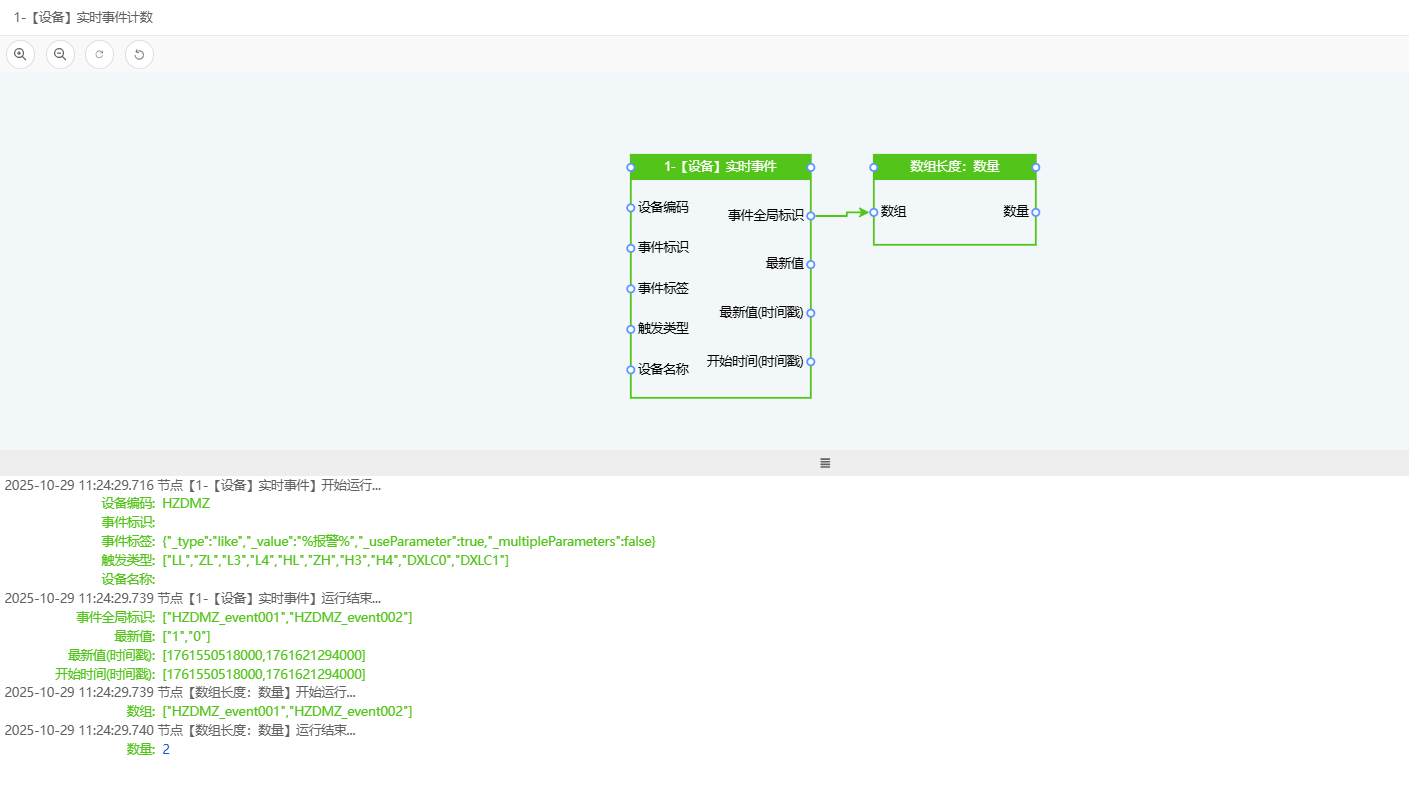
Task: Click the 开始时间(时间戳) output port
Action: tap(811, 362)
